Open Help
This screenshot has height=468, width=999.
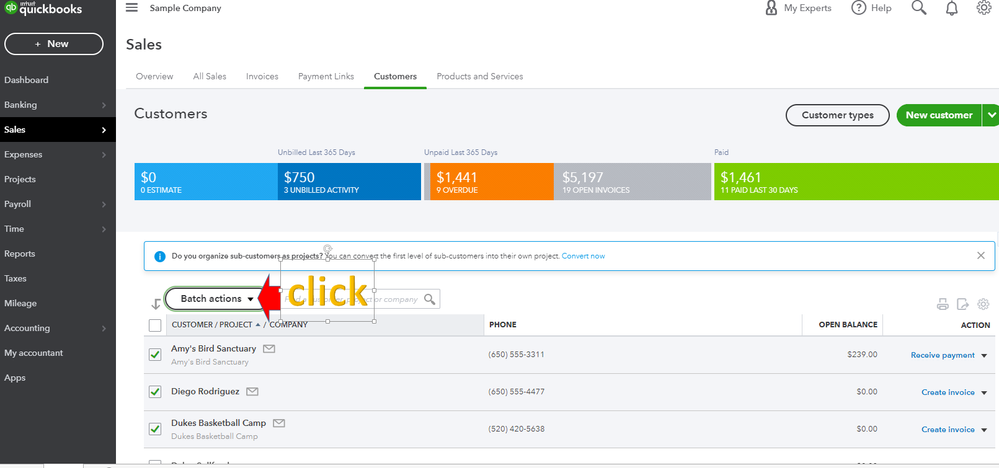coord(871,8)
